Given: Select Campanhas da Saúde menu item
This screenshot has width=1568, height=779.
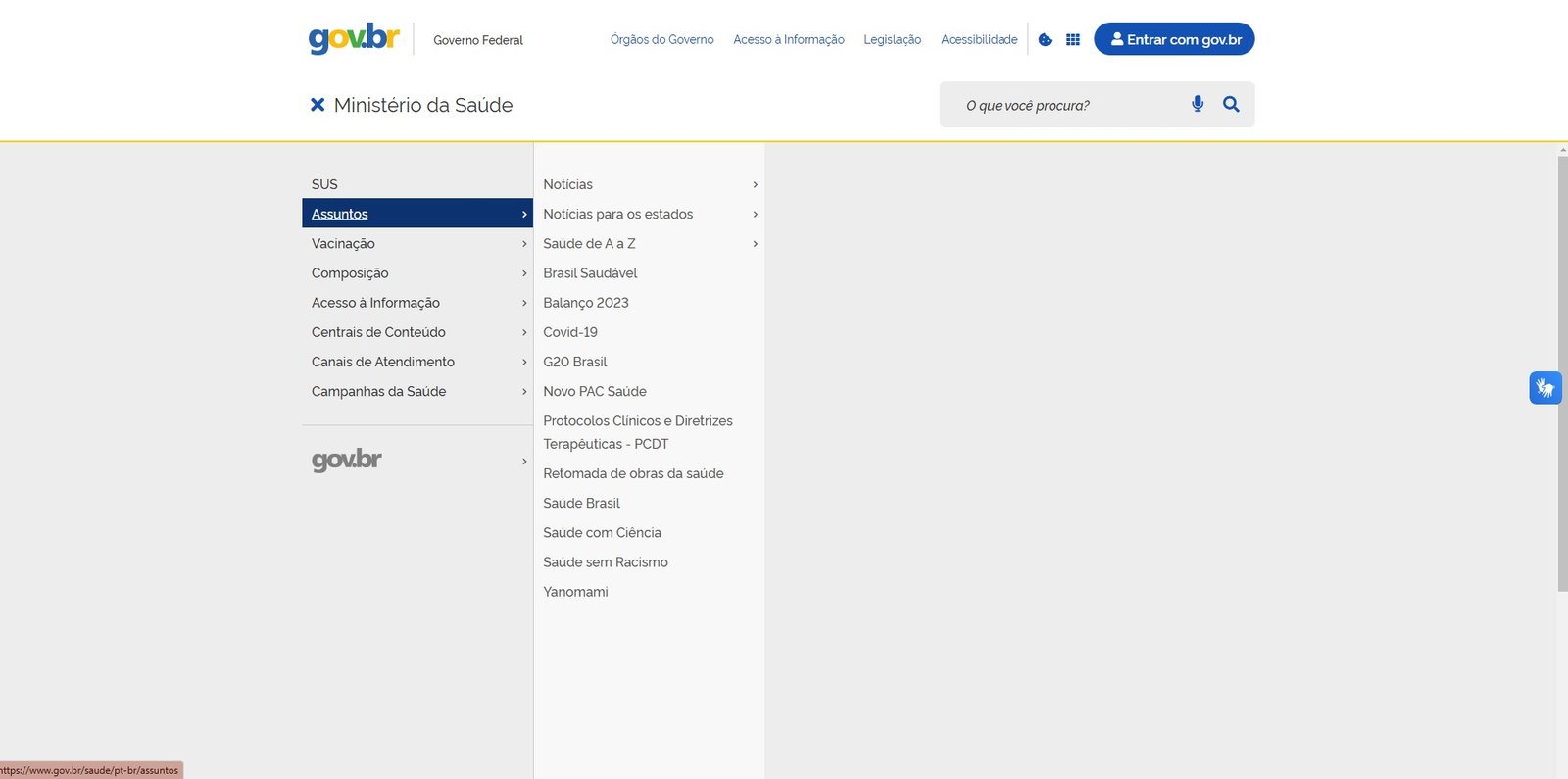Looking at the screenshot, I should tap(417, 391).
